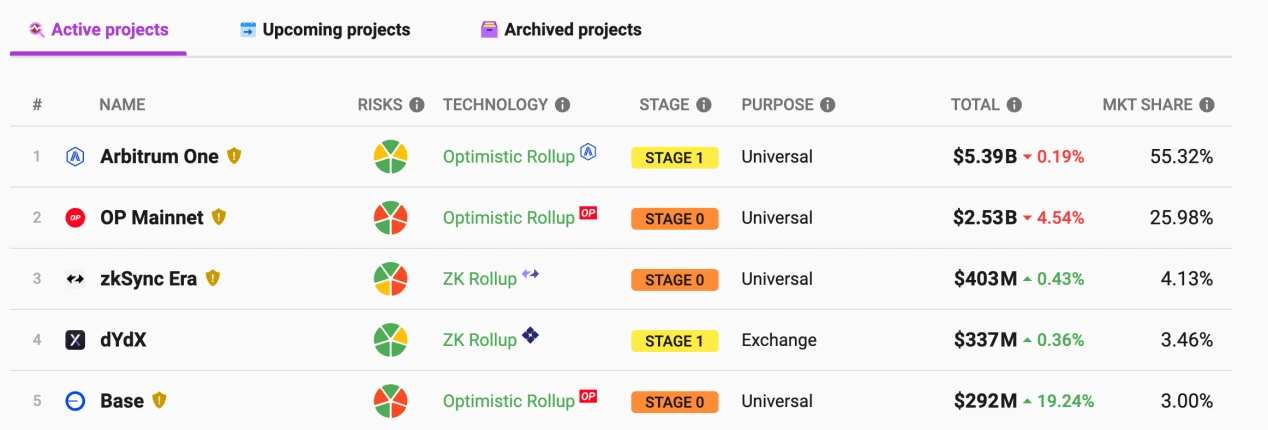Switch to the Archived projects tab
Screen dimensions: 1268x430
point(561,30)
